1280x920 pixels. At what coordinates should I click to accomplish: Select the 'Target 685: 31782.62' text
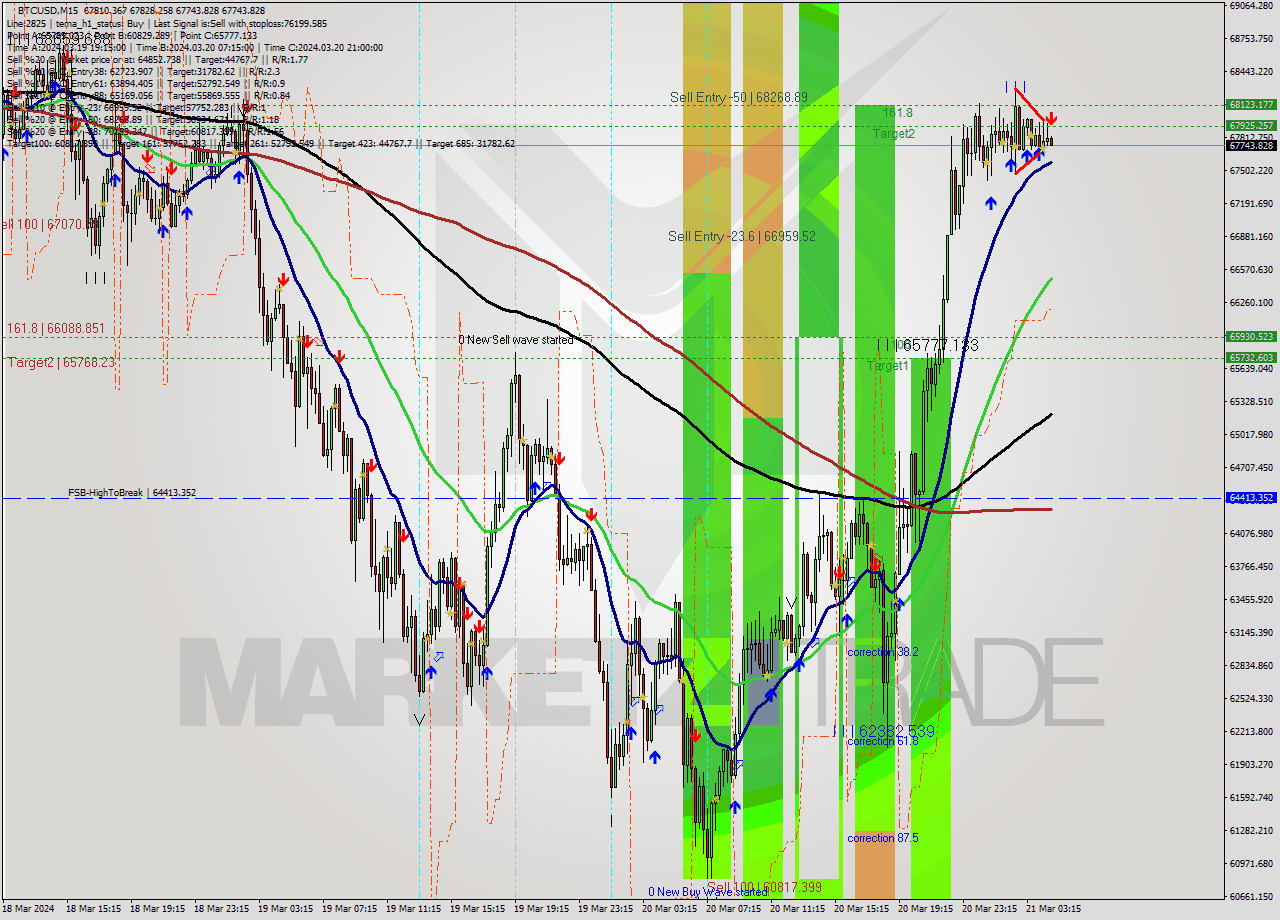point(471,143)
